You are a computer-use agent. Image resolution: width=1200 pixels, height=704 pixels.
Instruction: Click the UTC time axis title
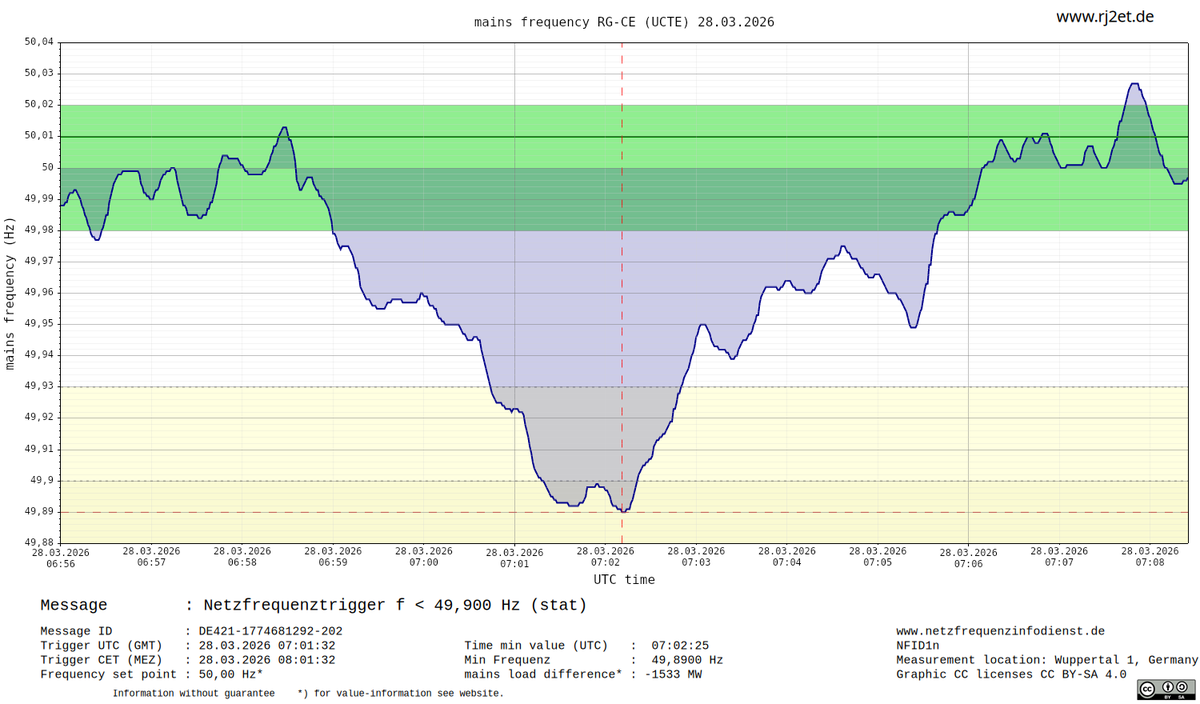pos(624,579)
